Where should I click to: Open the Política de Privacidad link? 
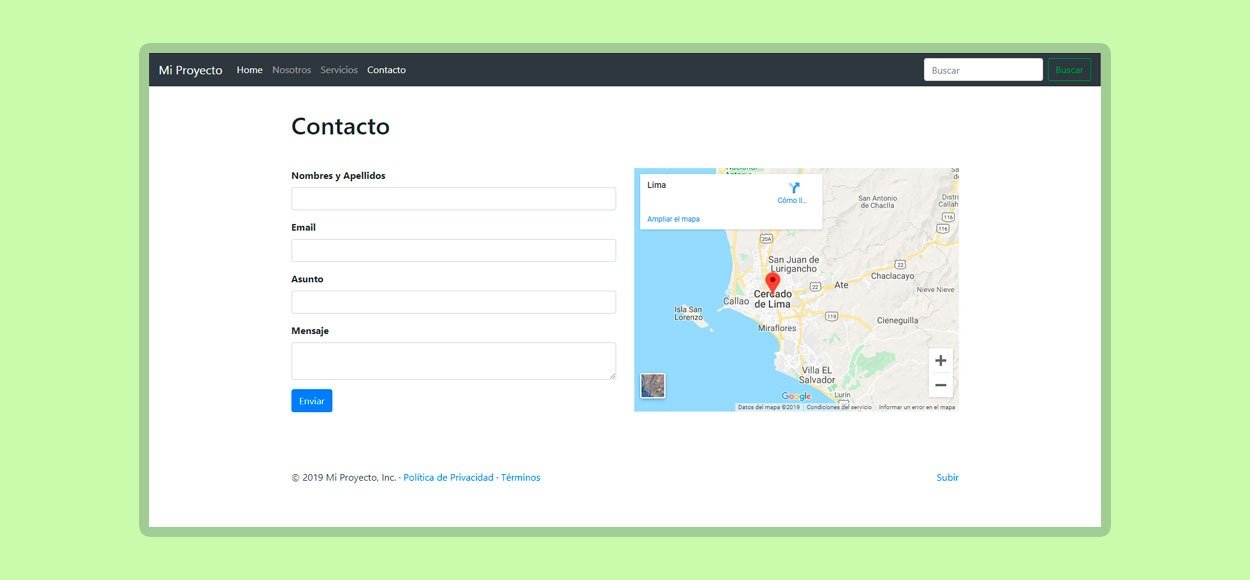pyautogui.click(x=448, y=478)
